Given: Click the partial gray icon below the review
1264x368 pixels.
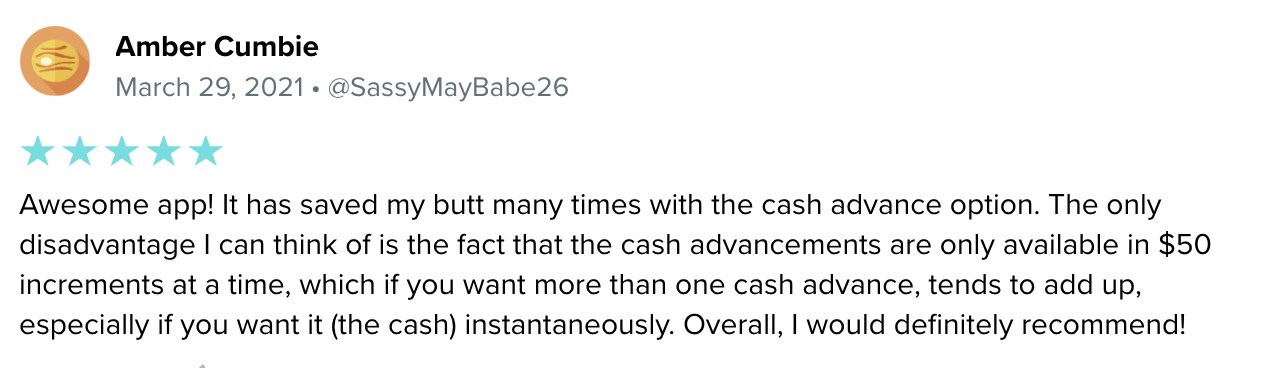Looking at the screenshot, I should click(x=203, y=365).
